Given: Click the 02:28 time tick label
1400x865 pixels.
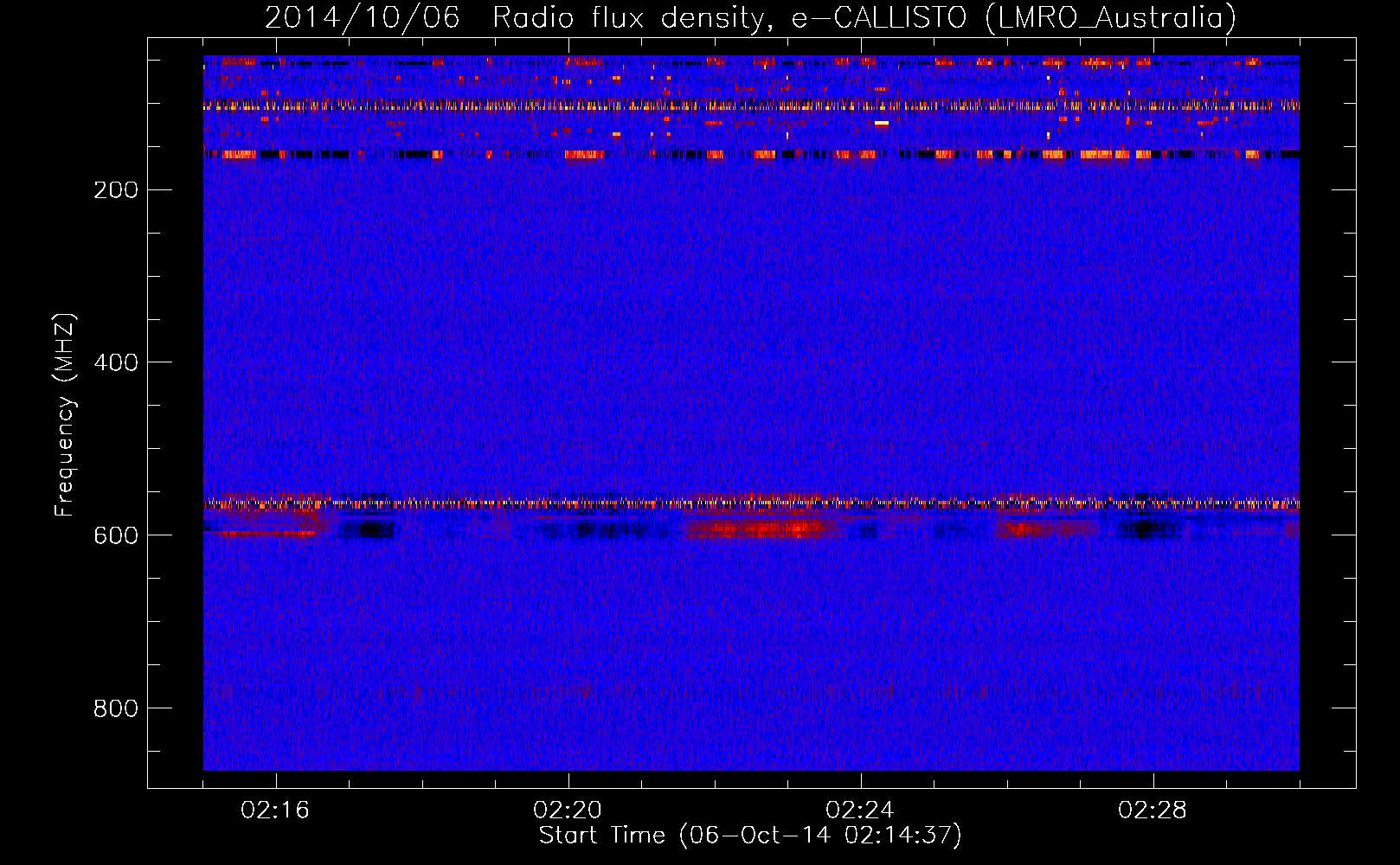Looking at the screenshot, I should pos(1153,811).
